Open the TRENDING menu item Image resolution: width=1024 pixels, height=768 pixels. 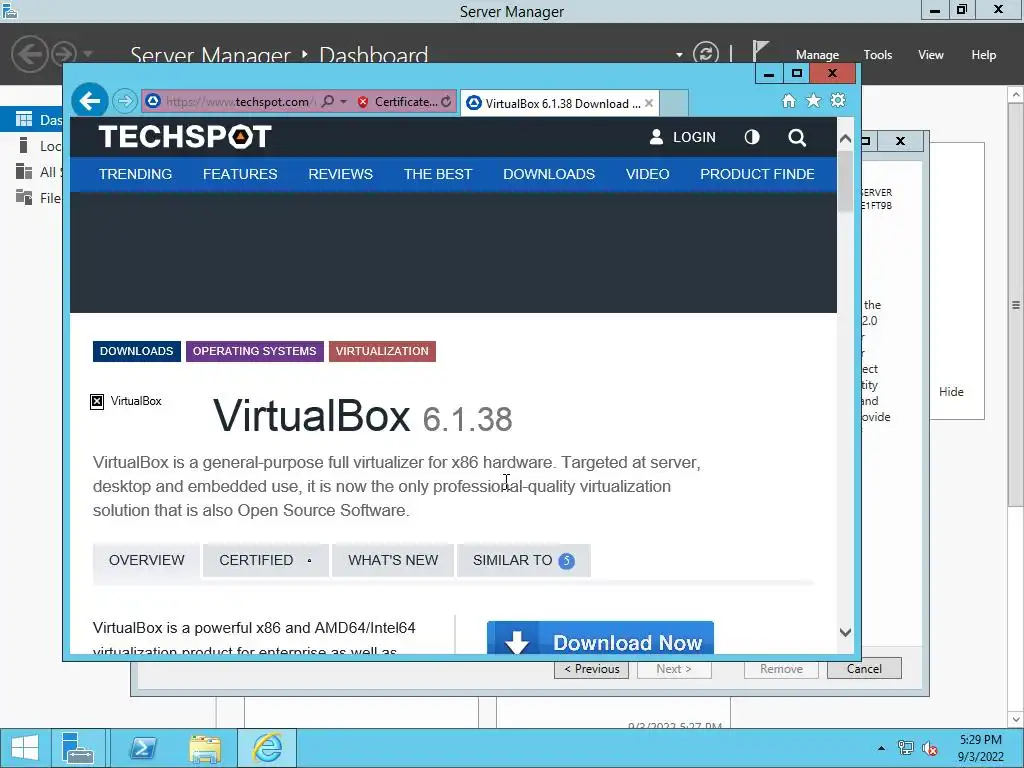(x=136, y=174)
